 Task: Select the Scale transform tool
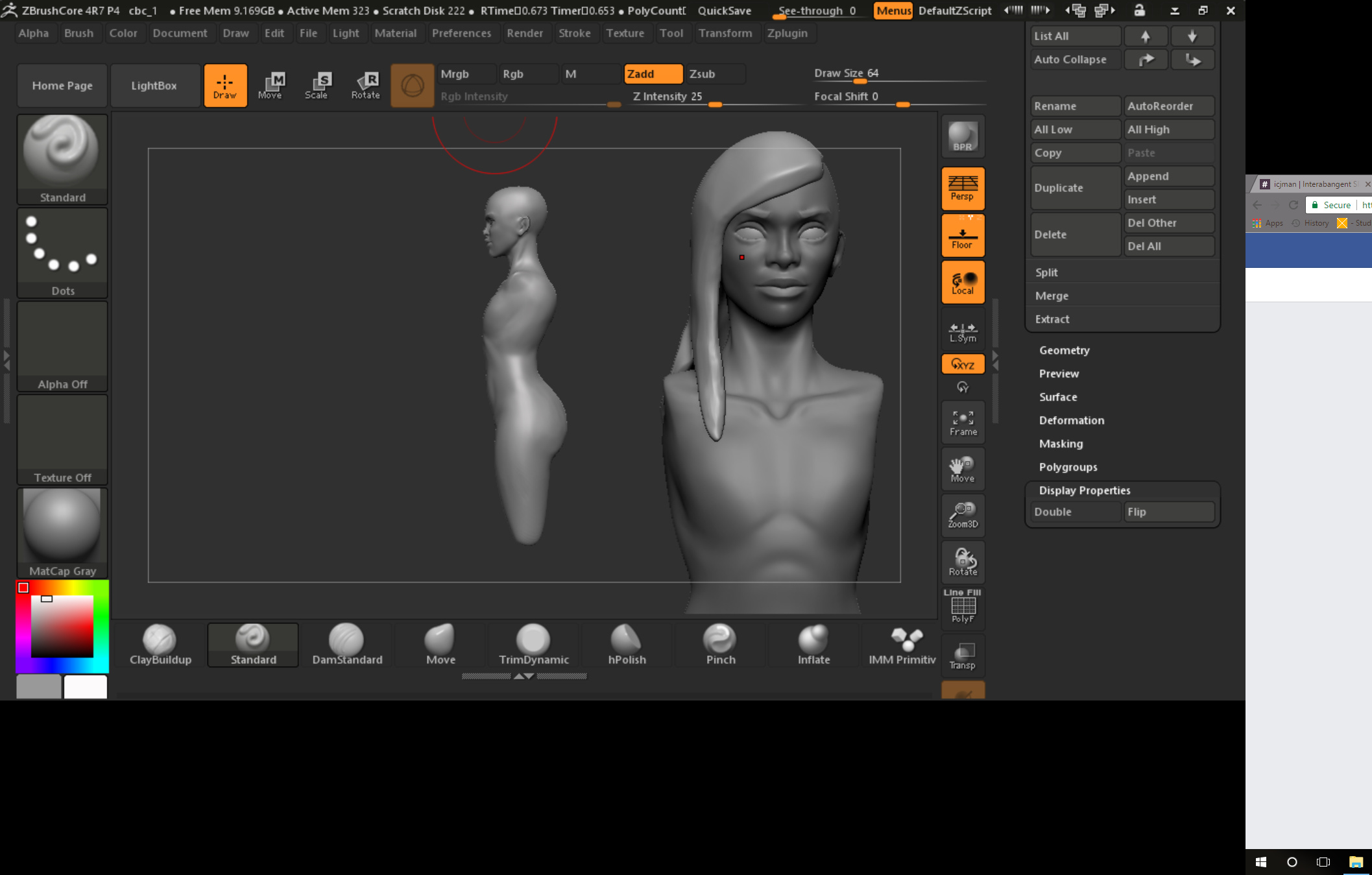pyautogui.click(x=317, y=85)
